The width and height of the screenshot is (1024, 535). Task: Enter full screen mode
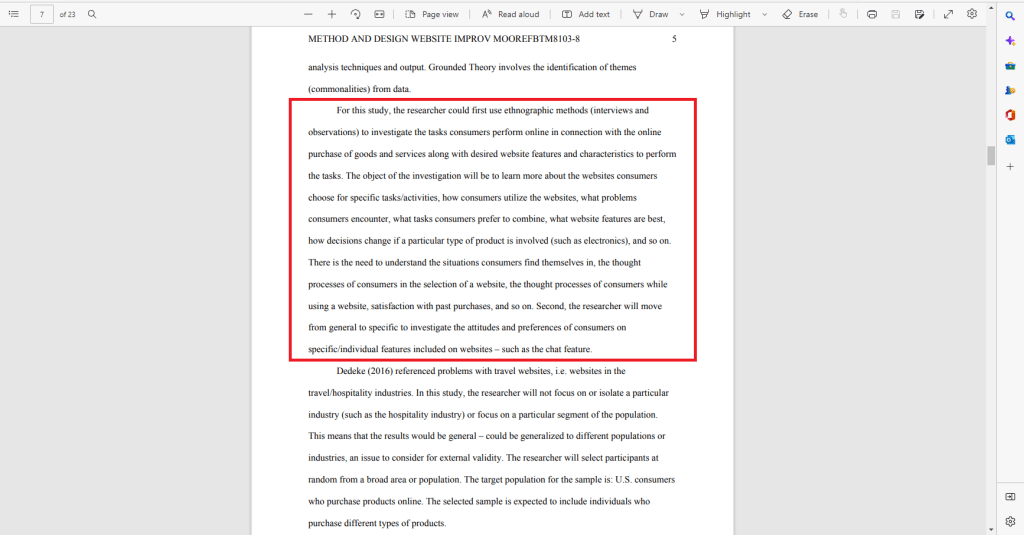tap(948, 14)
